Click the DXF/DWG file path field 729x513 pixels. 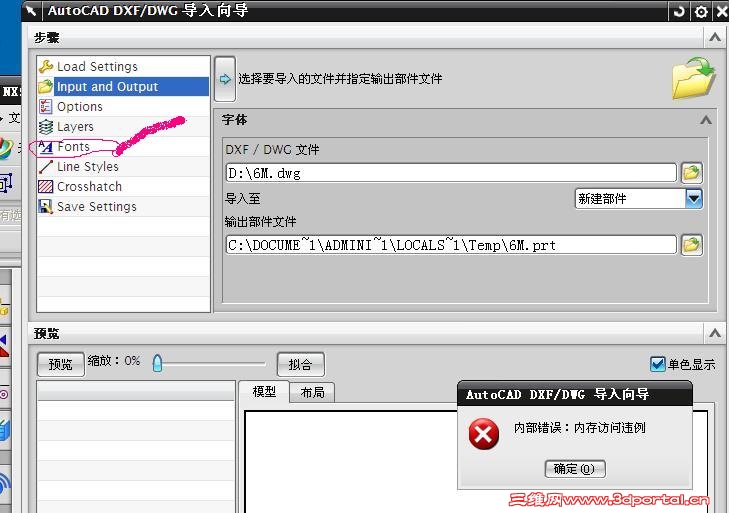(451, 173)
